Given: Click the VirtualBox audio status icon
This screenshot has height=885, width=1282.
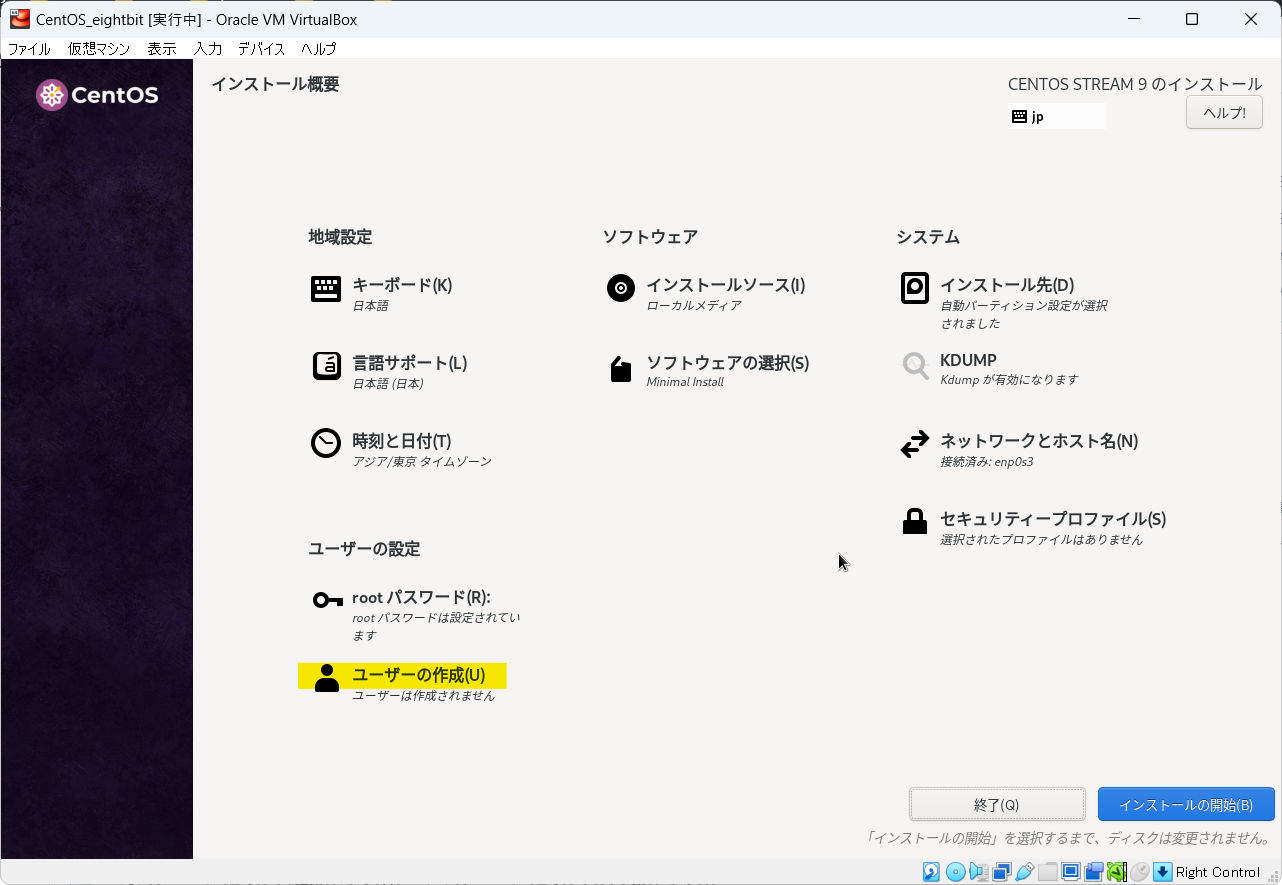Looking at the screenshot, I should click(979, 872).
